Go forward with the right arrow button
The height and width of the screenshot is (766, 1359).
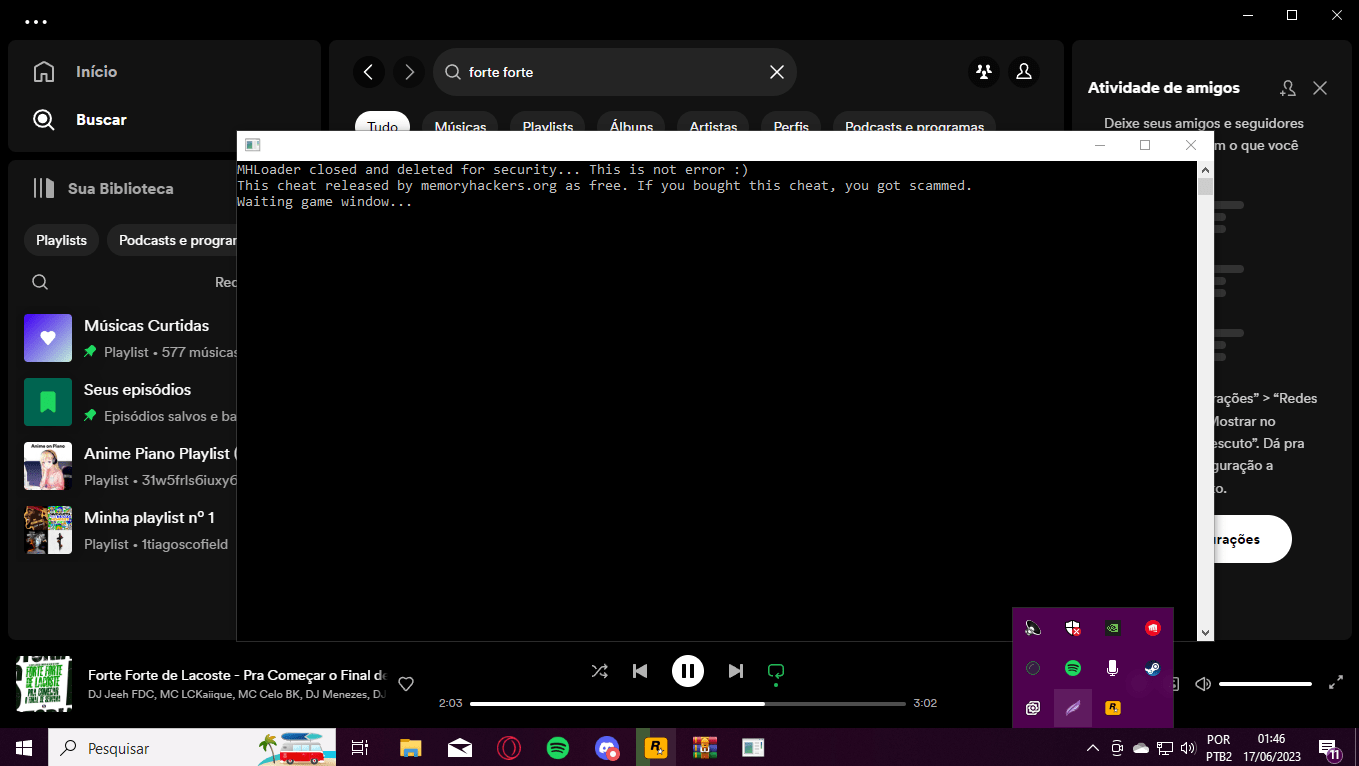pyautogui.click(x=409, y=72)
